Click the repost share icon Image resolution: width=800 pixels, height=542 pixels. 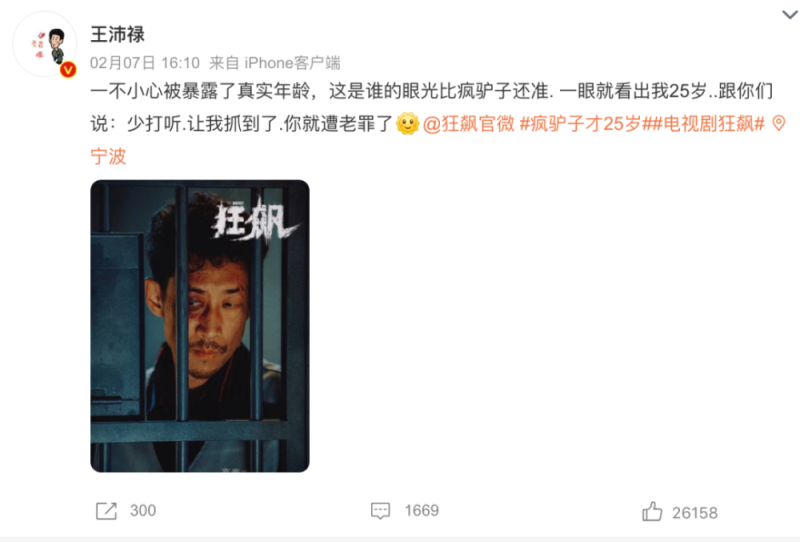click(x=107, y=511)
